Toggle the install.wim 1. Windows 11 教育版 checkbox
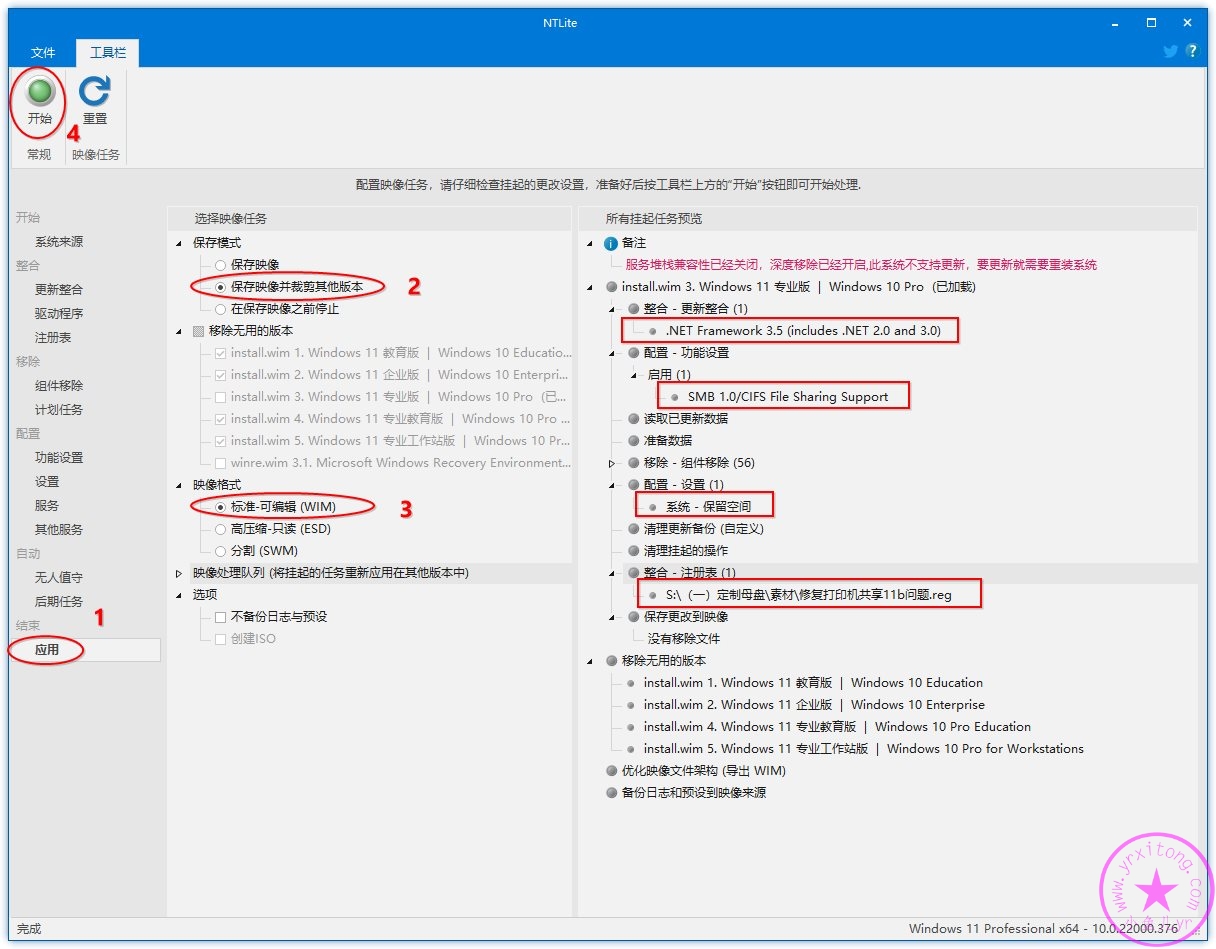The height and width of the screenshot is (949, 1216). pyautogui.click(x=221, y=353)
